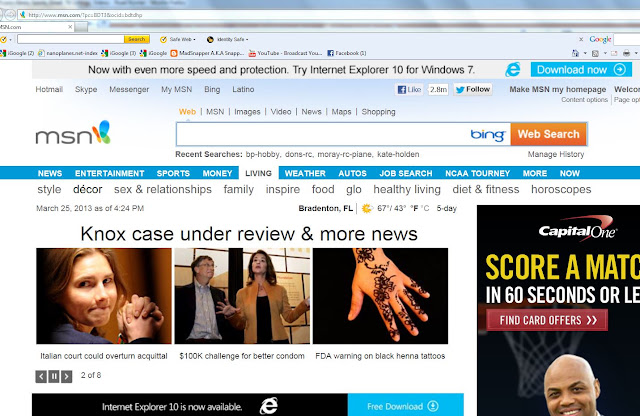
Task: Select the address bar URL field
Action: coord(327,15)
